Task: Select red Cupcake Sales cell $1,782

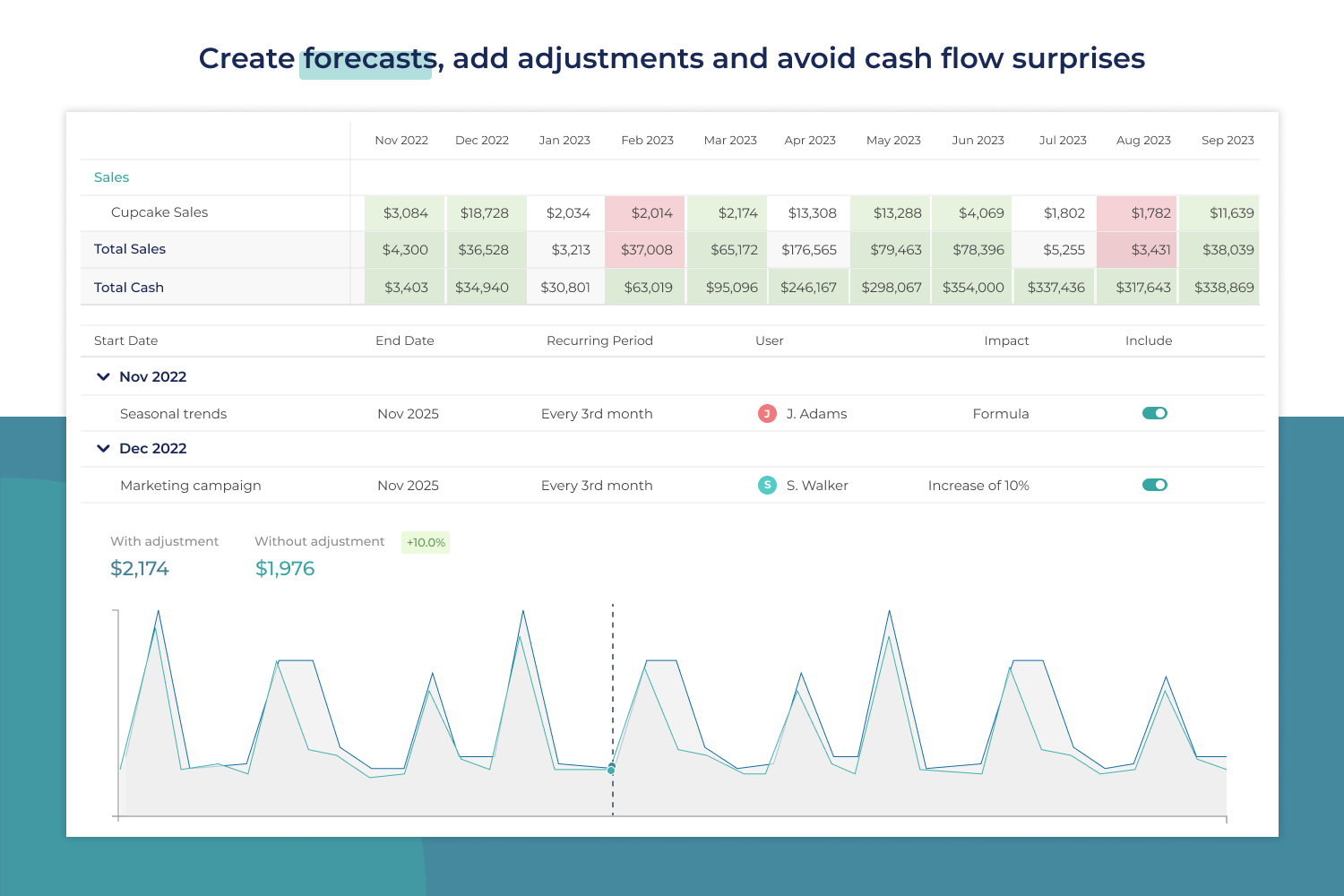Action: [x=1136, y=213]
